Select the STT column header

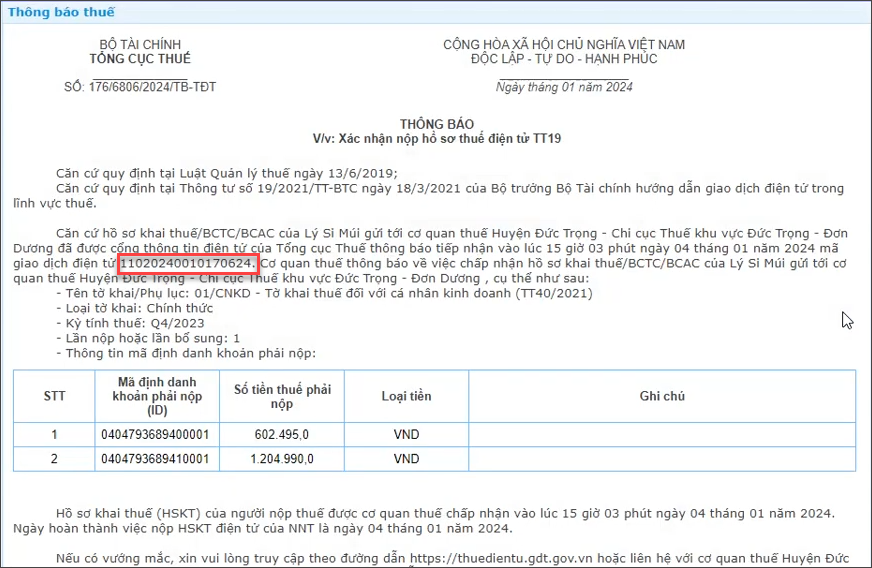click(54, 396)
